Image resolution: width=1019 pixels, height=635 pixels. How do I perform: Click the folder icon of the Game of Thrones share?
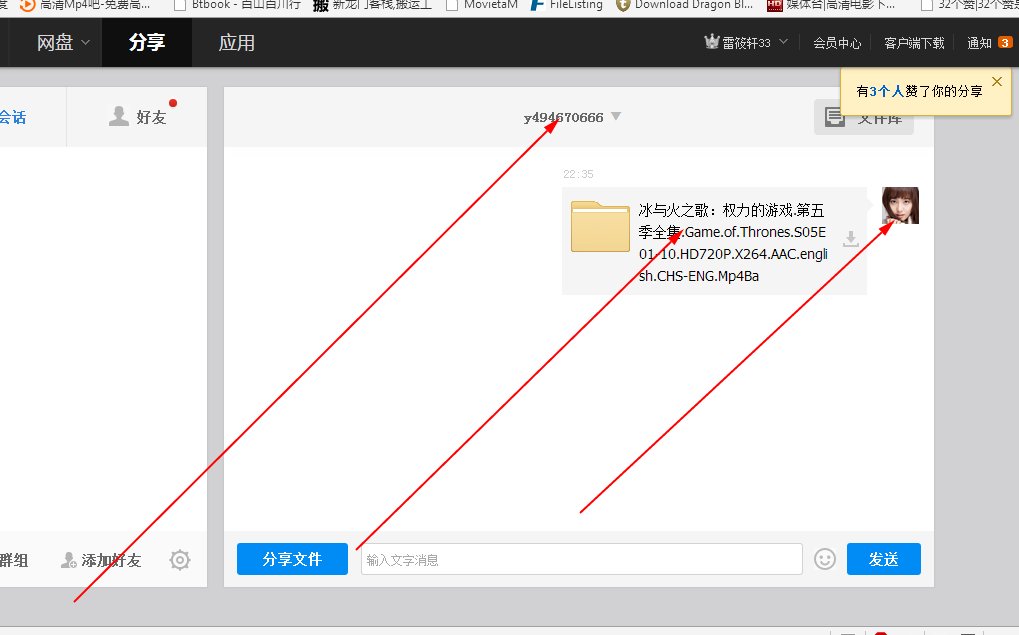[600, 227]
